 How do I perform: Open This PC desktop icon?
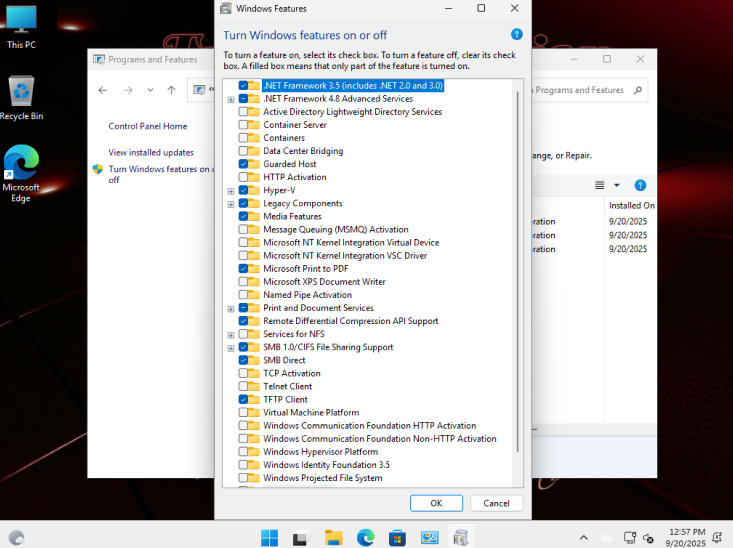(x=21, y=27)
